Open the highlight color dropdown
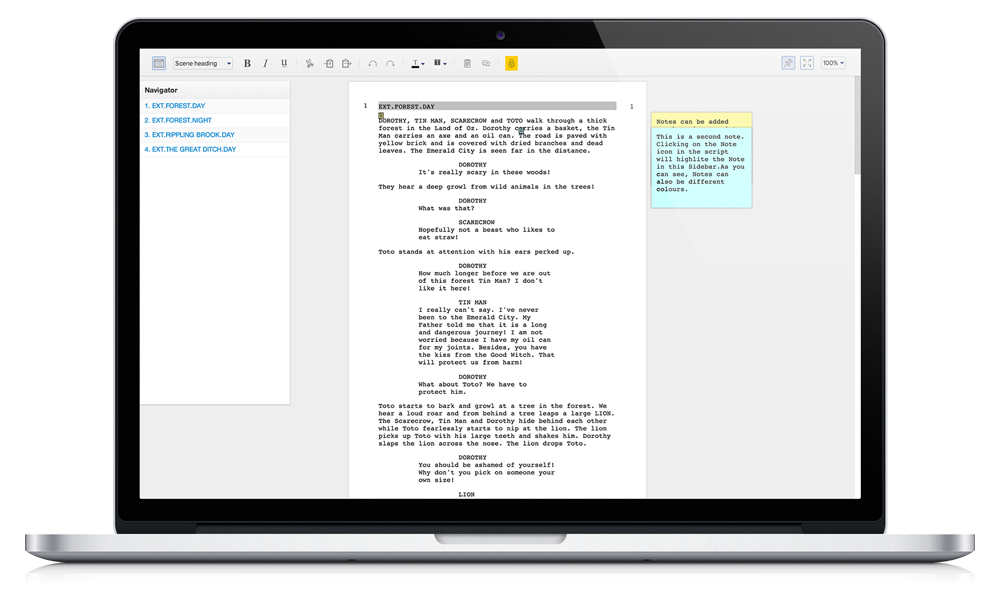The image size is (1000, 600). 440,63
